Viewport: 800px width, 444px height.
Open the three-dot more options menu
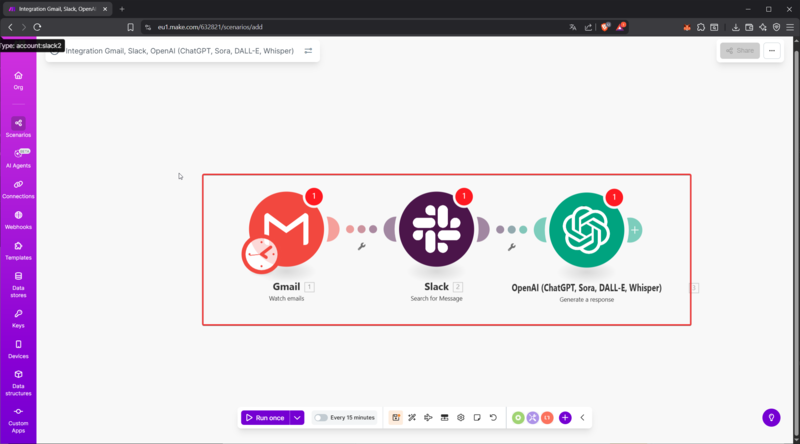(x=771, y=50)
